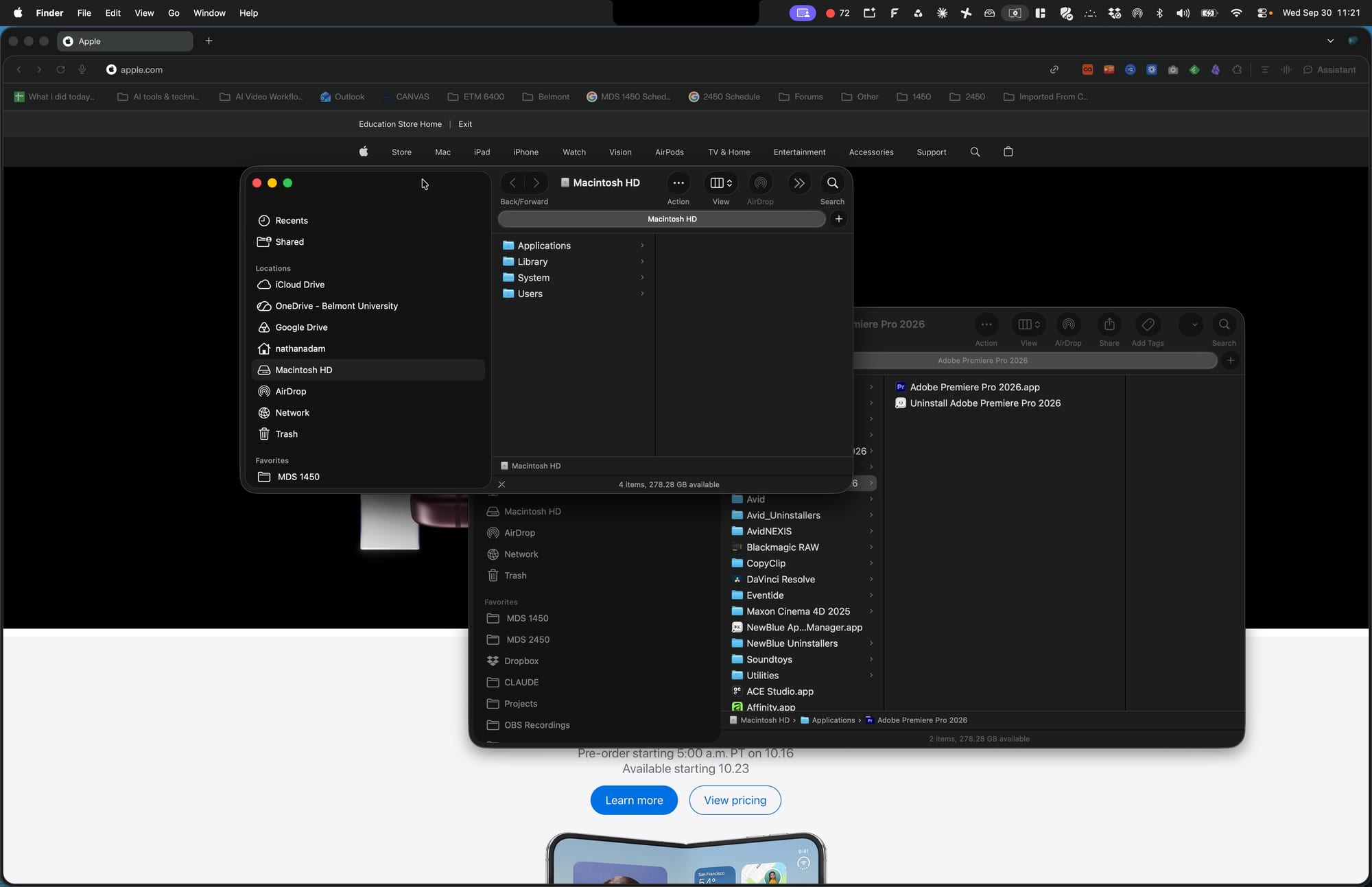The height and width of the screenshot is (887, 1372).
Task: Click Add Tags icon in Premiere Pro window
Action: click(1148, 324)
